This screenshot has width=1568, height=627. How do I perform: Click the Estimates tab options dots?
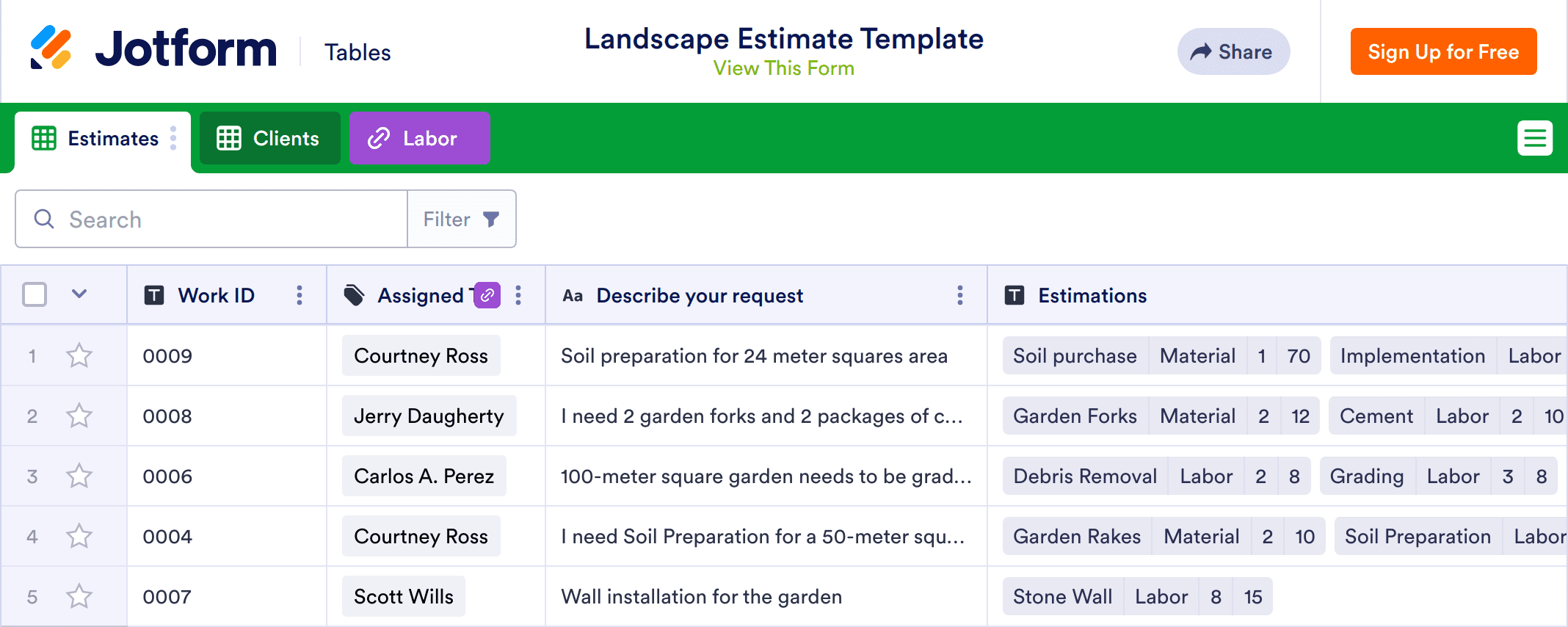pyautogui.click(x=173, y=138)
